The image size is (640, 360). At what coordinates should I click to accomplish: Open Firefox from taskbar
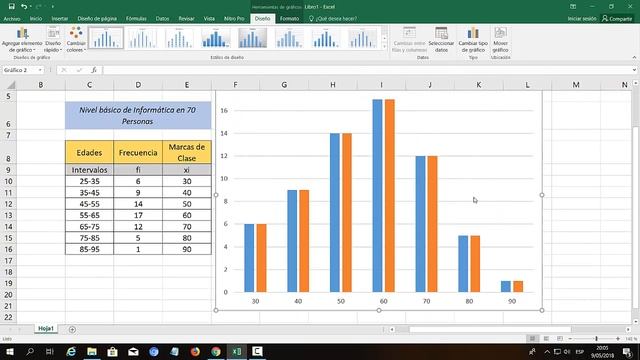point(195,351)
